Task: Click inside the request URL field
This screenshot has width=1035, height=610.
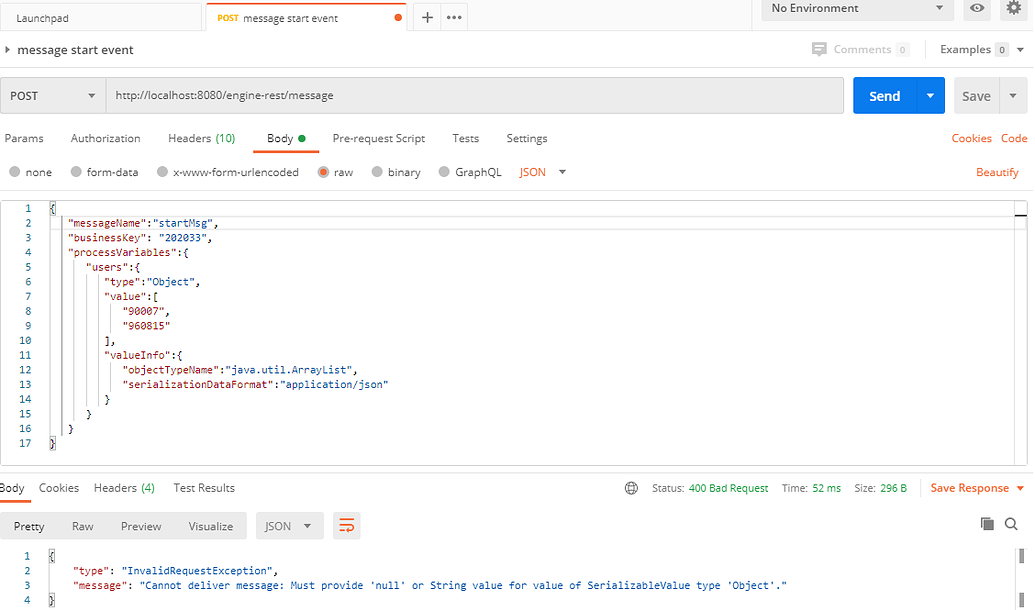Action: (x=400, y=94)
